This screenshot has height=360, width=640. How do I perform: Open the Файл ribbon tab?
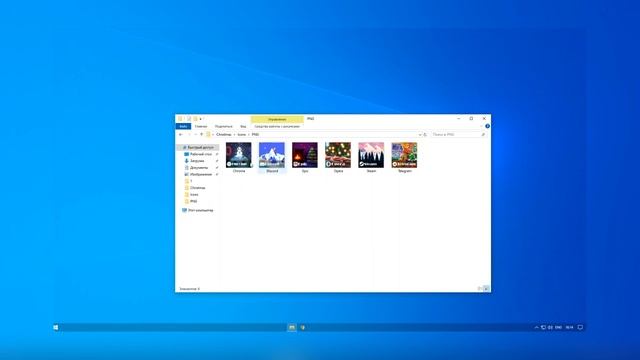(183, 127)
